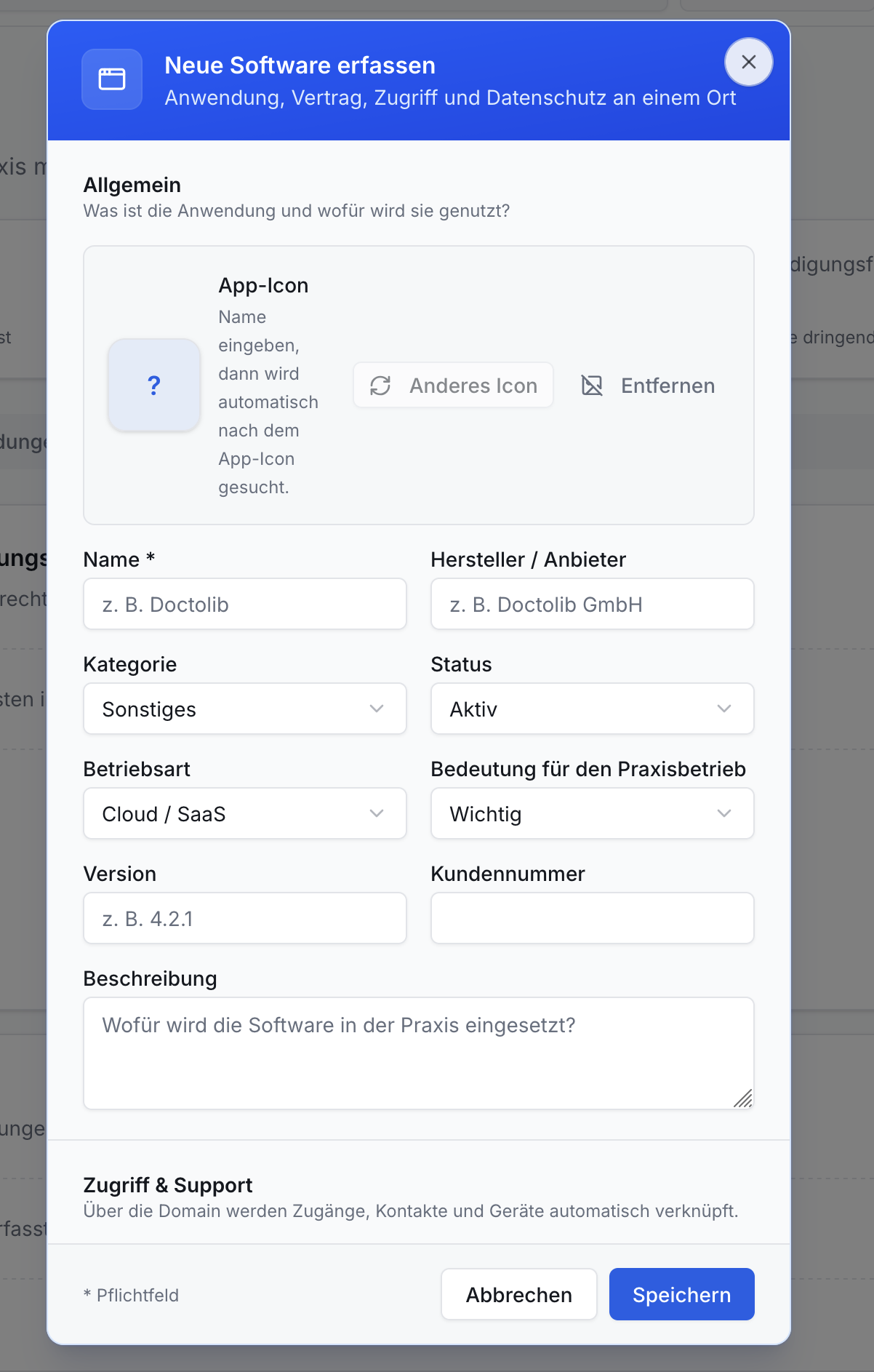This screenshot has height=1372, width=874.
Task: Click the question mark app icon placeholder
Action: [154, 385]
